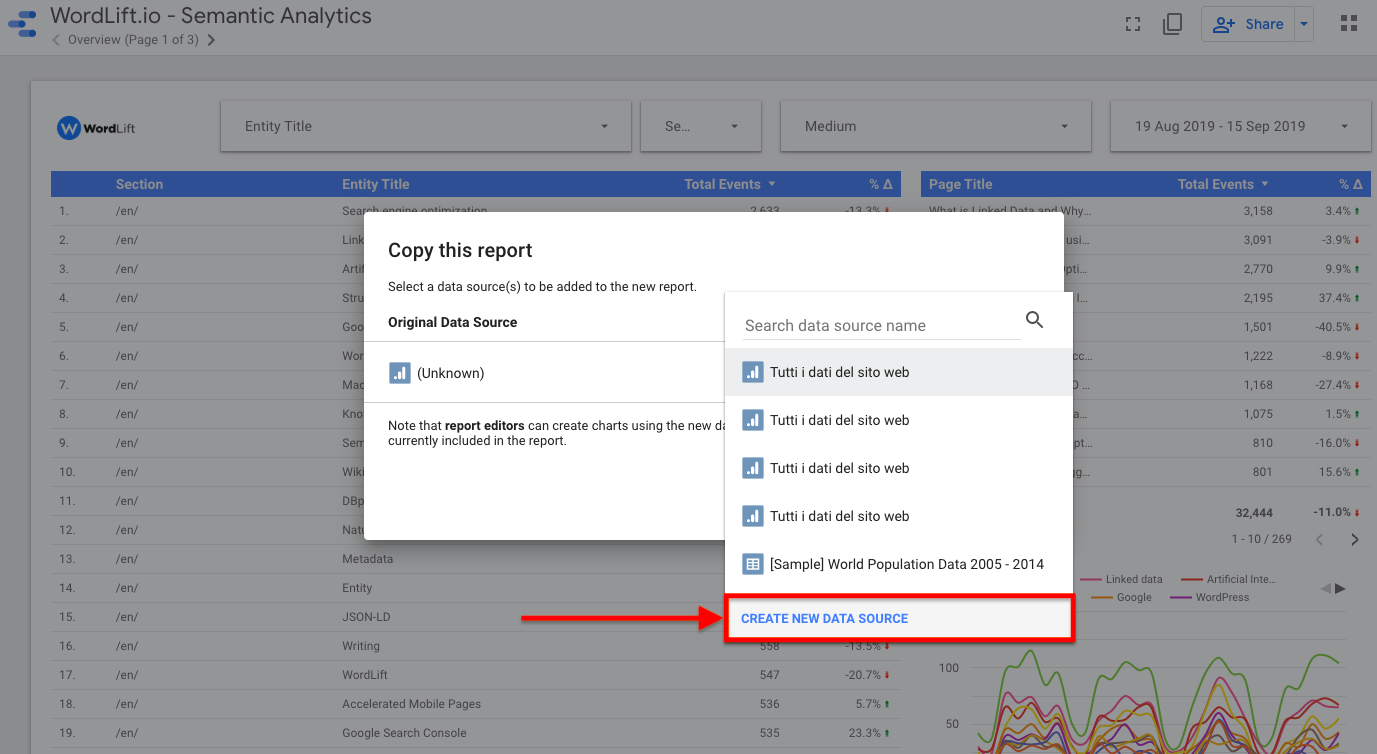Show next chart legend entries
The width and height of the screenshot is (1377, 754).
[x=1341, y=588]
